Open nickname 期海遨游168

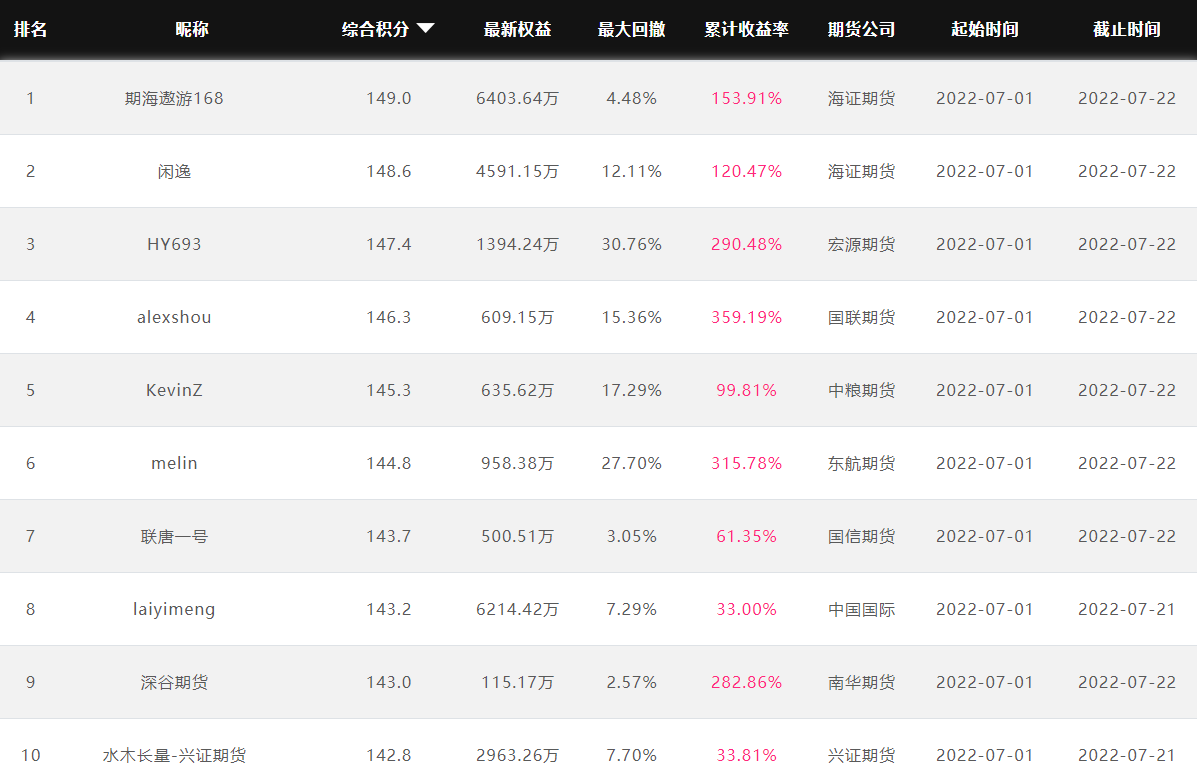click(x=174, y=98)
